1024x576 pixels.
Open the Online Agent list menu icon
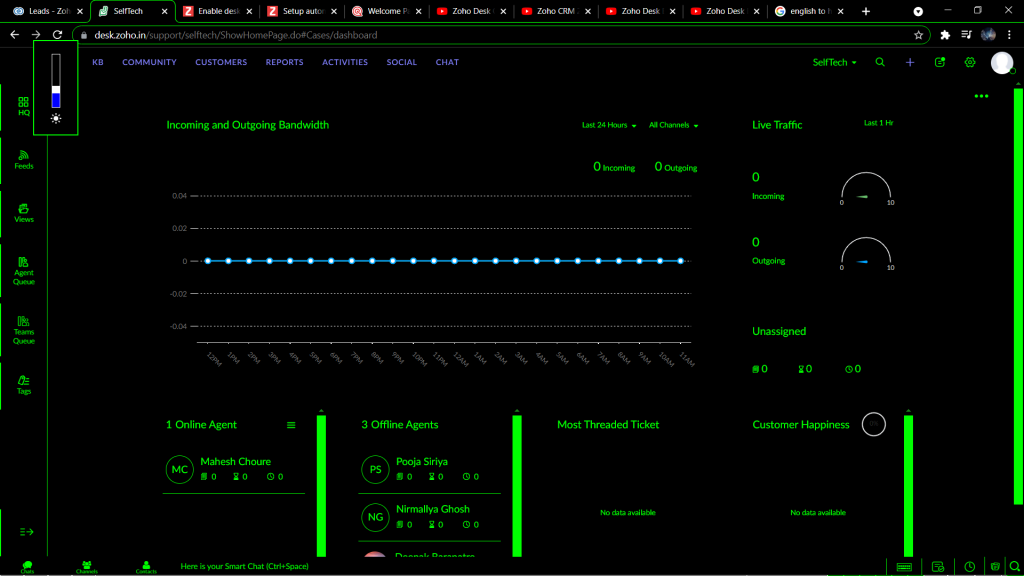pos(291,425)
